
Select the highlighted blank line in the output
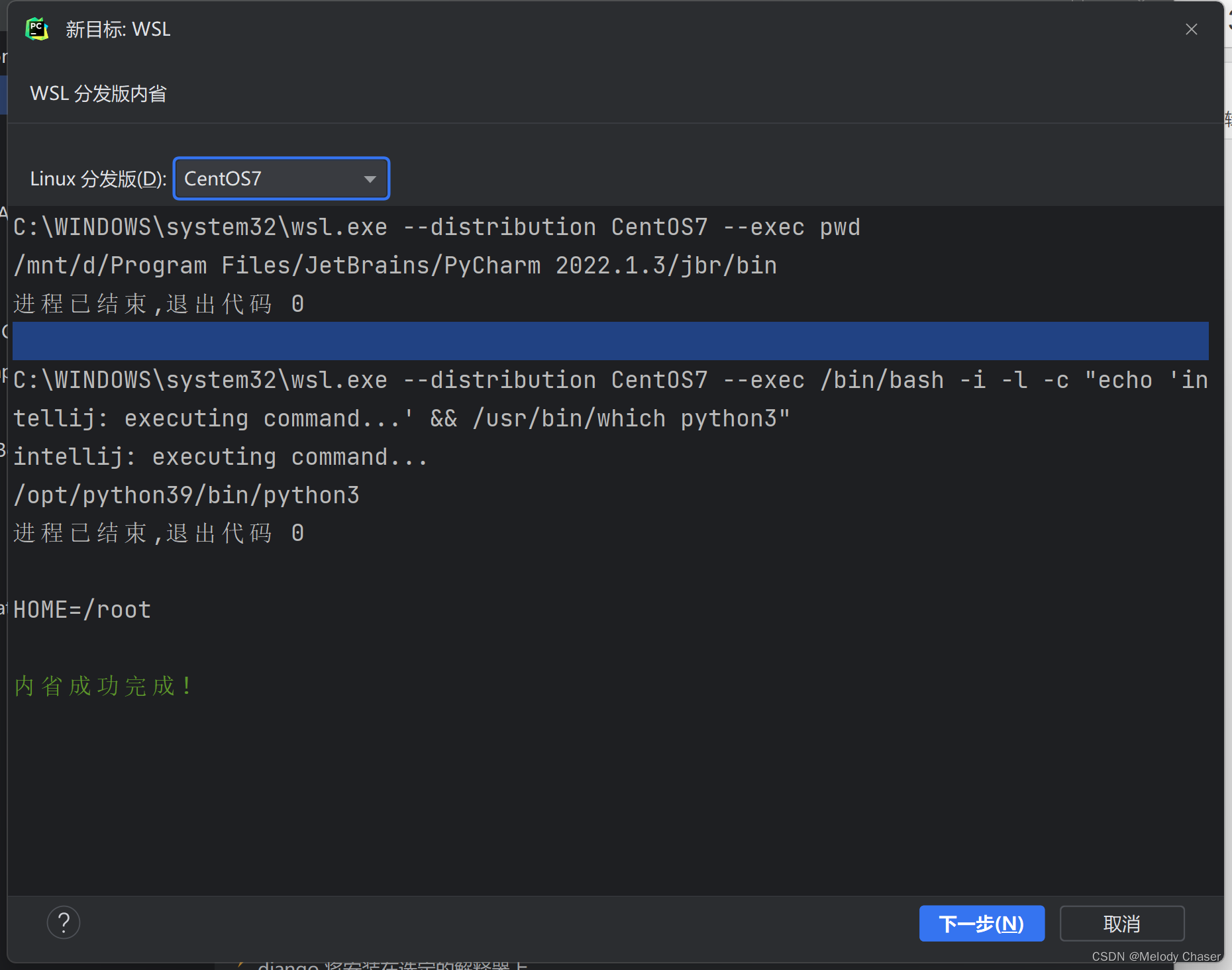tap(611, 341)
